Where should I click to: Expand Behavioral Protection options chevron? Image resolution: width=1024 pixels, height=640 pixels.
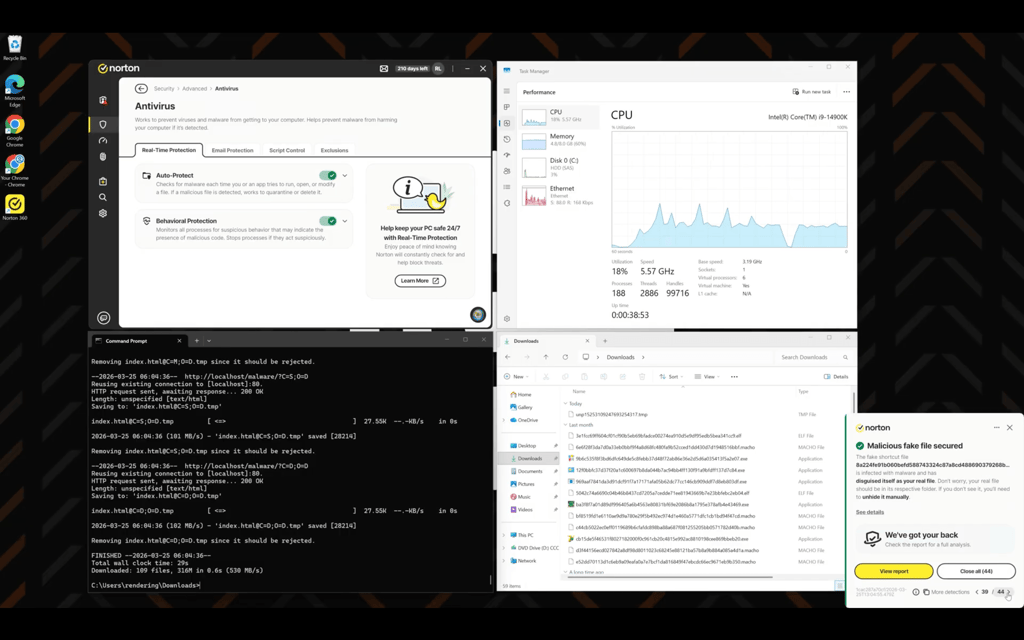click(345, 221)
